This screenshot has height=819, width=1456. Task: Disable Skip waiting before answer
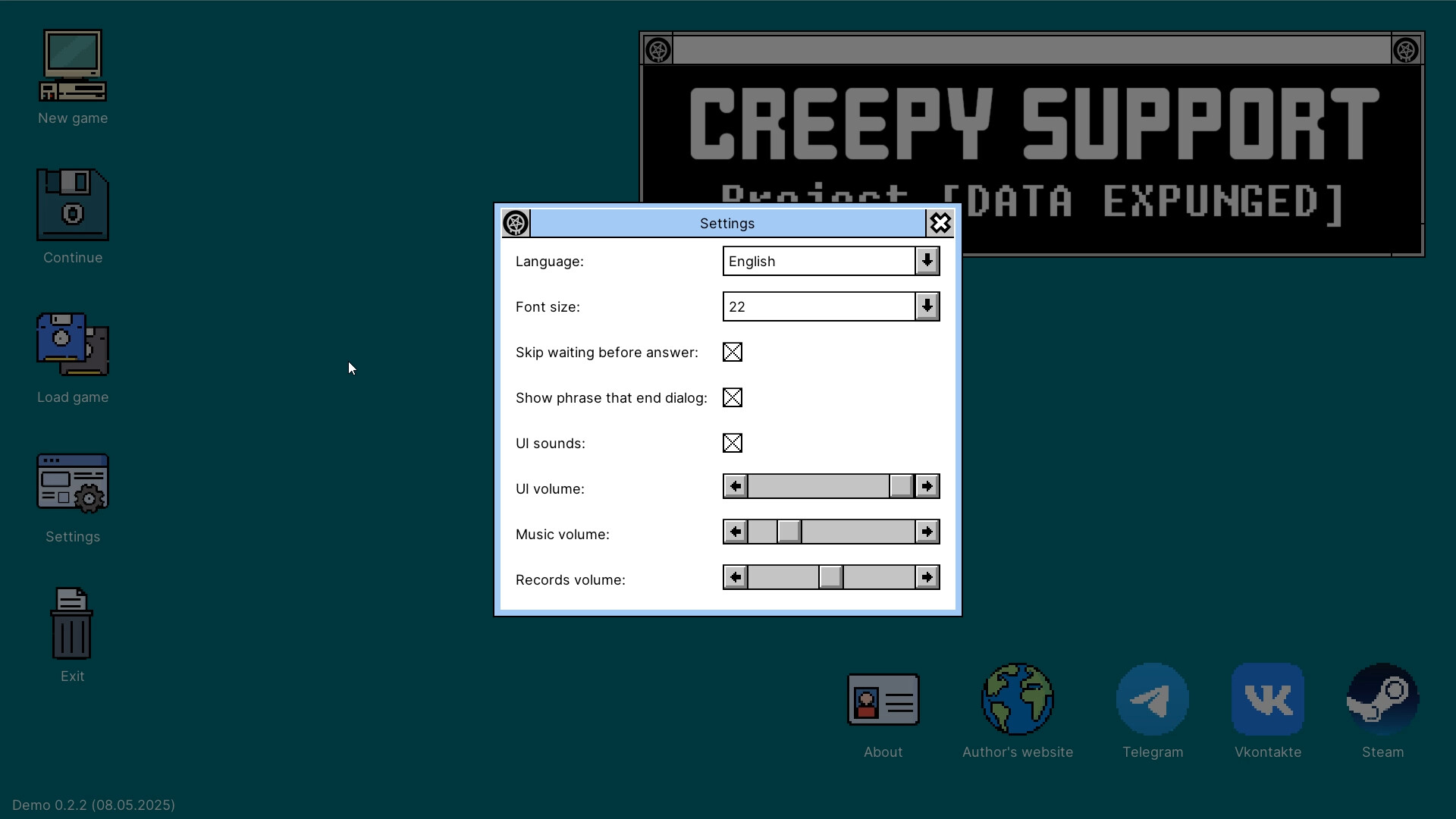tap(732, 352)
